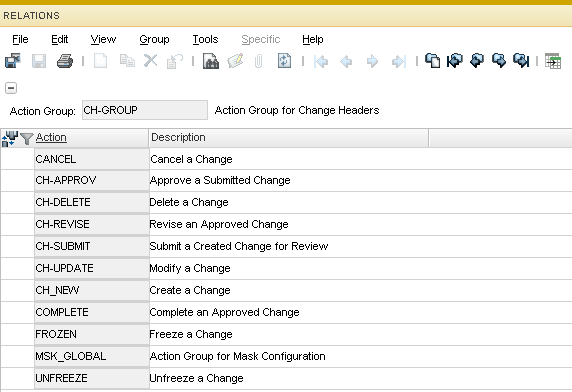Click 'Create a Change' description
572x392 pixels.
190,290
